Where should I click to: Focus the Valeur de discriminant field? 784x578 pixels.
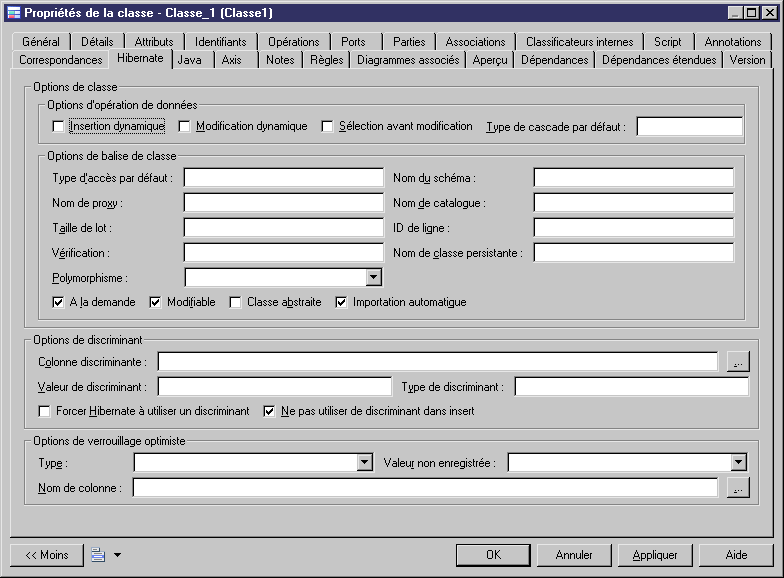(274, 386)
